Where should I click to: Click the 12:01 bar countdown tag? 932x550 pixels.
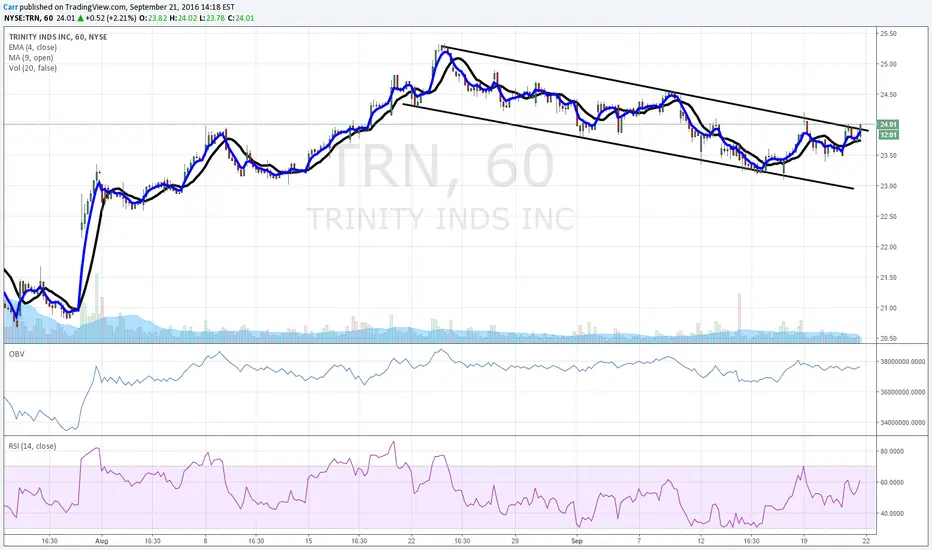pyautogui.click(x=888, y=135)
